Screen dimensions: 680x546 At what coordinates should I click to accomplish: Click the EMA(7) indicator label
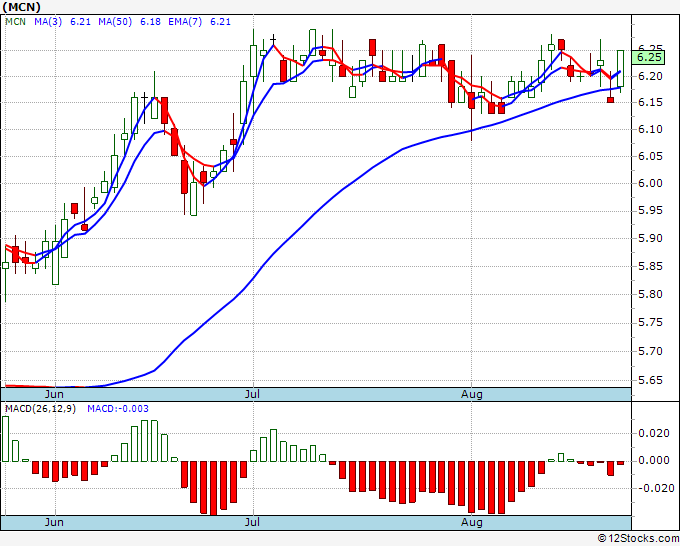[185, 22]
